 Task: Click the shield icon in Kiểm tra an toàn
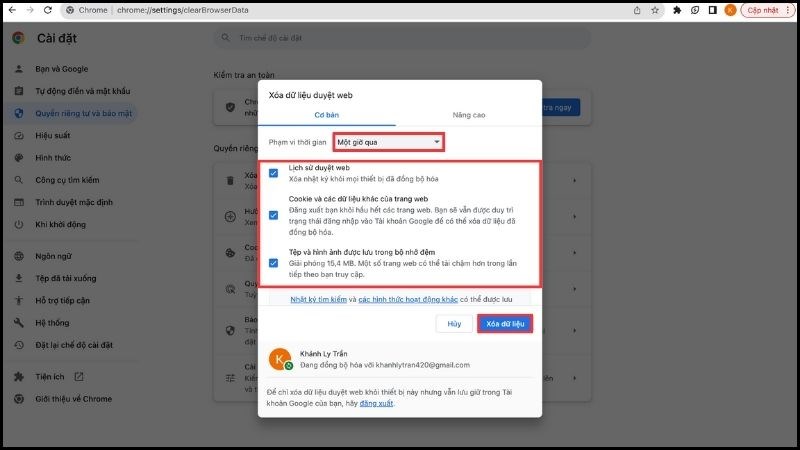(x=231, y=107)
